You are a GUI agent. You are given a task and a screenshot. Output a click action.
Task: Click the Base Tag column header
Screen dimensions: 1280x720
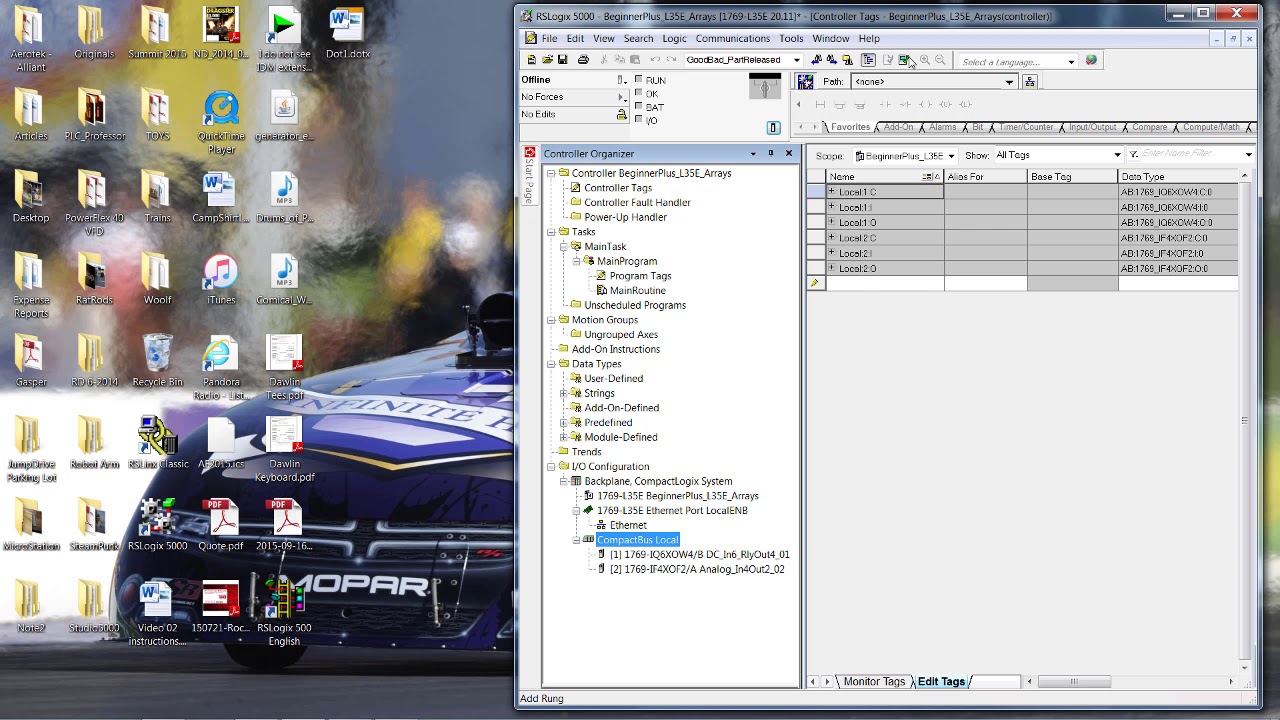click(1073, 177)
